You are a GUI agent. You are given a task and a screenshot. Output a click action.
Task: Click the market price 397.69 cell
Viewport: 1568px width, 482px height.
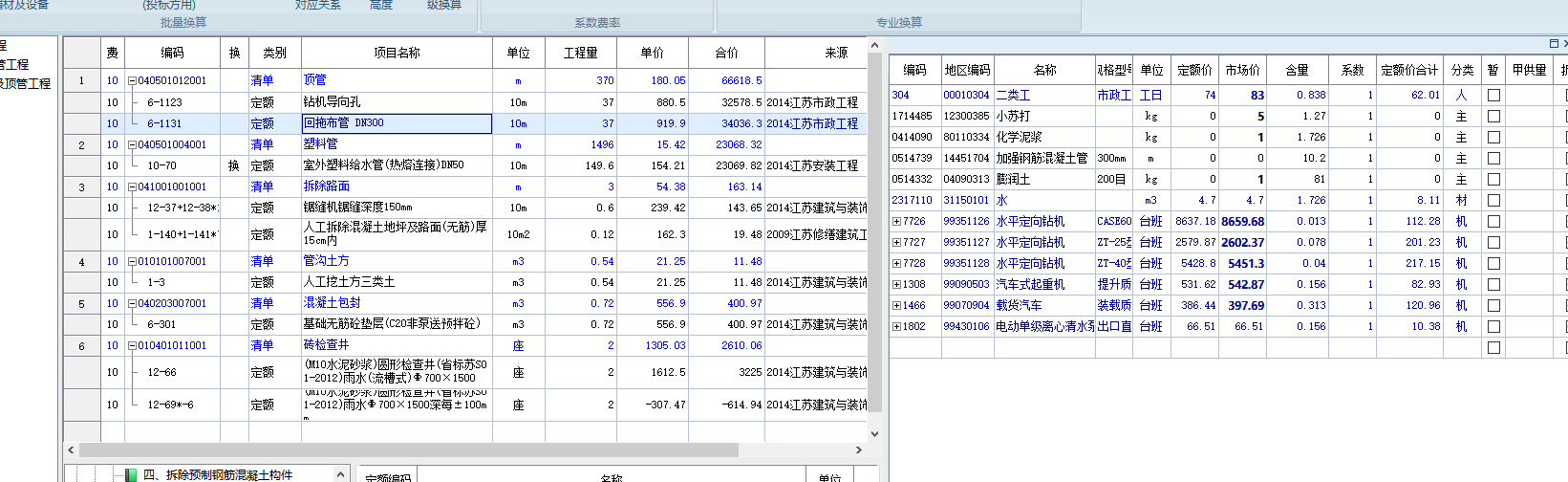coord(1243,305)
